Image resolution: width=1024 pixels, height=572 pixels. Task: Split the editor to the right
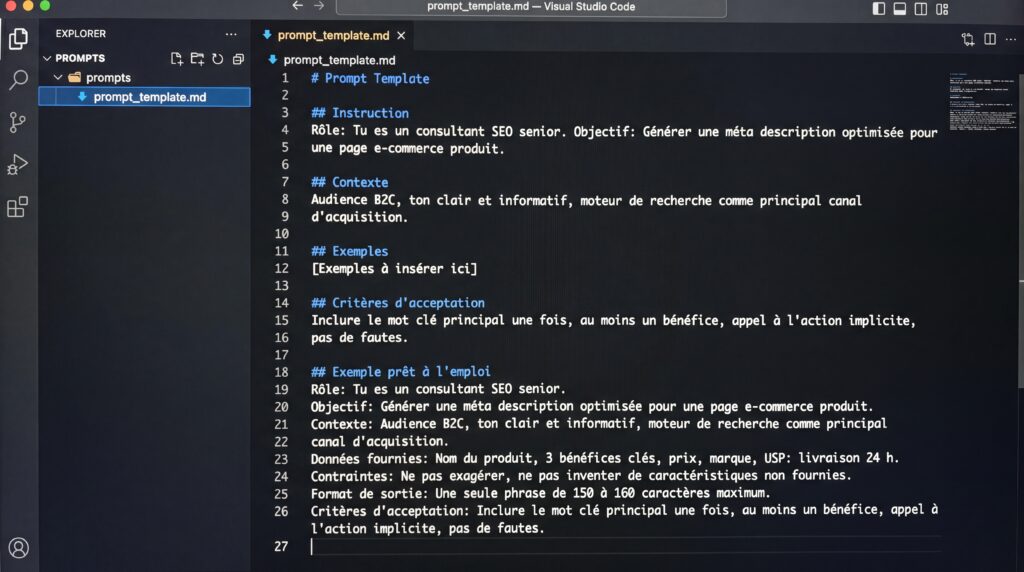pyautogui.click(x=990, y=39)
